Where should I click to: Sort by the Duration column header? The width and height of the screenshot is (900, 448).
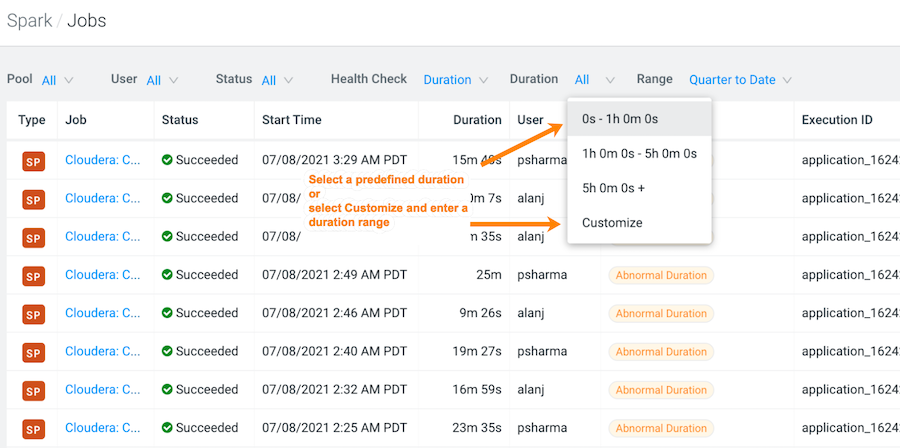tap(478, 120)
